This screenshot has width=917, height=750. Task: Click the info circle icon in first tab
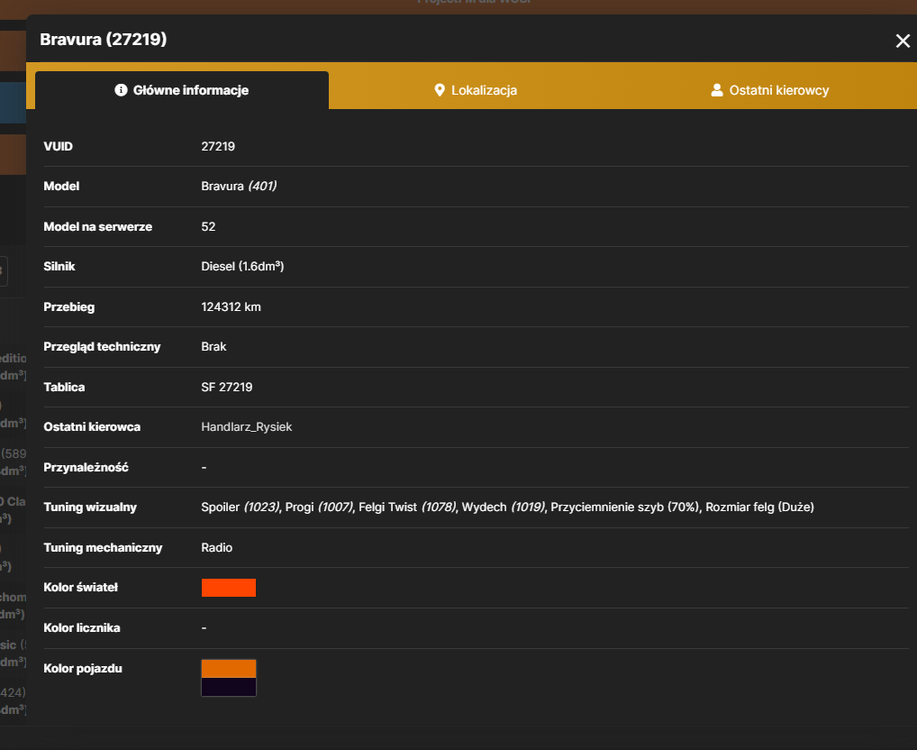point(121,90)
